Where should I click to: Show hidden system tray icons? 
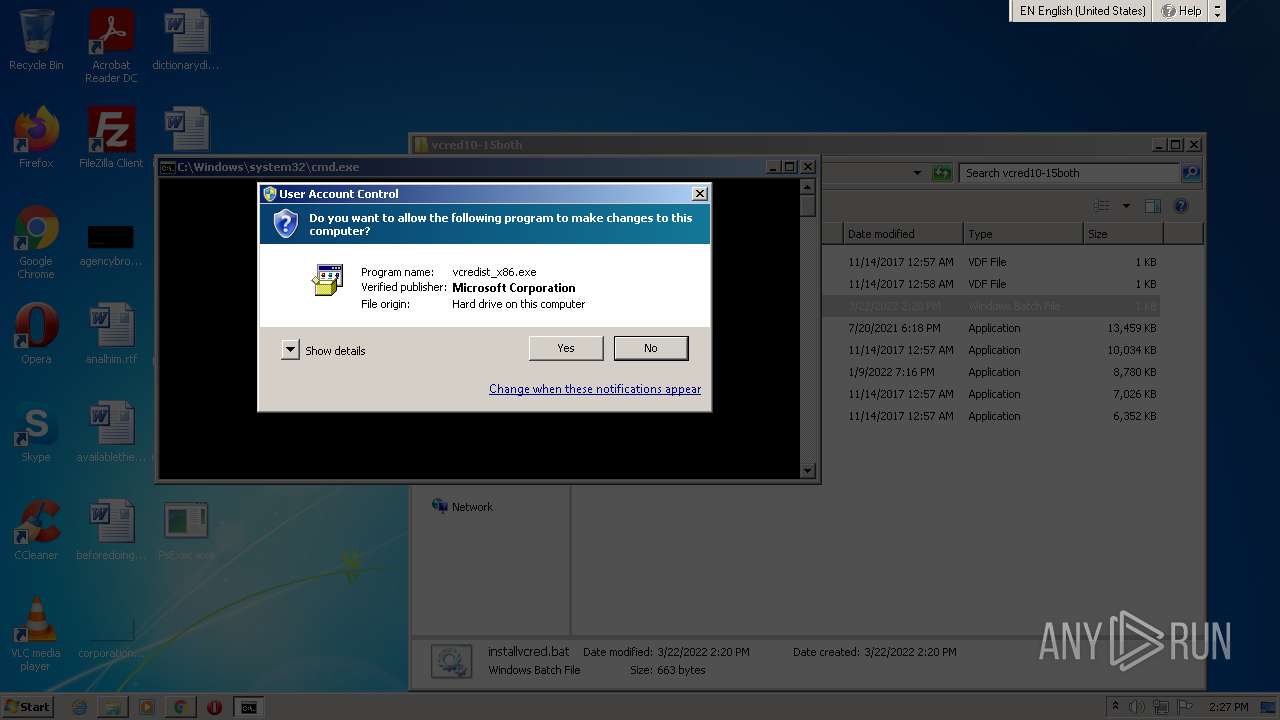(x=1115, y=707)
